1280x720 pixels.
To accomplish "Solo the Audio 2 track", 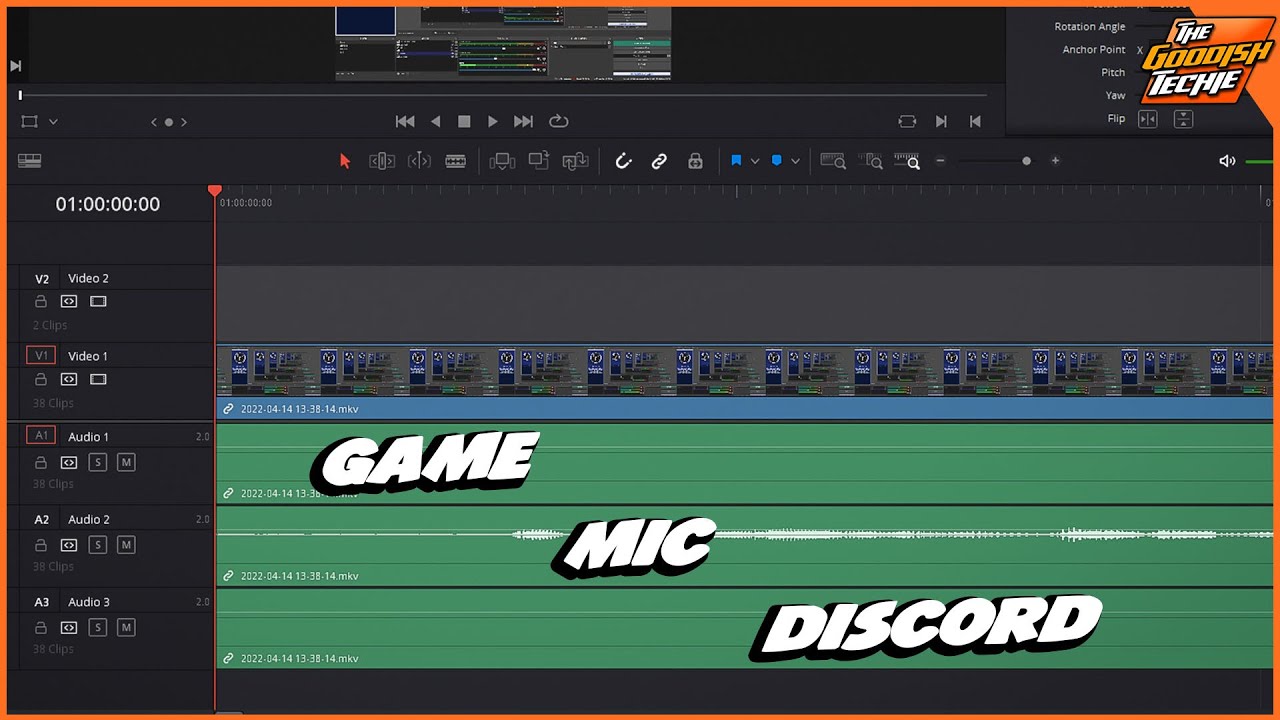I will 97,545.
